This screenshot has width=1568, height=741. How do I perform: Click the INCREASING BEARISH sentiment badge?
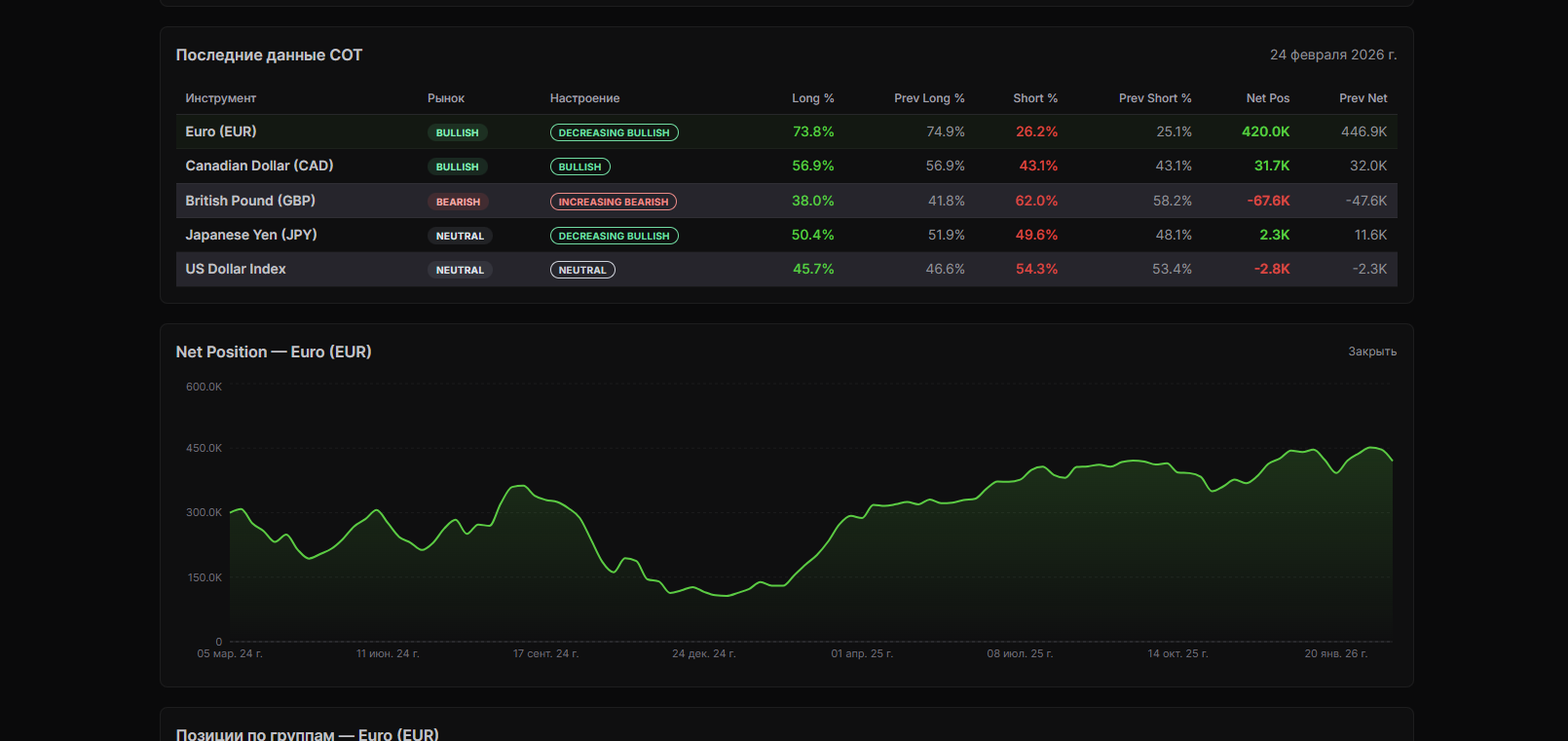tap(614, 202)
